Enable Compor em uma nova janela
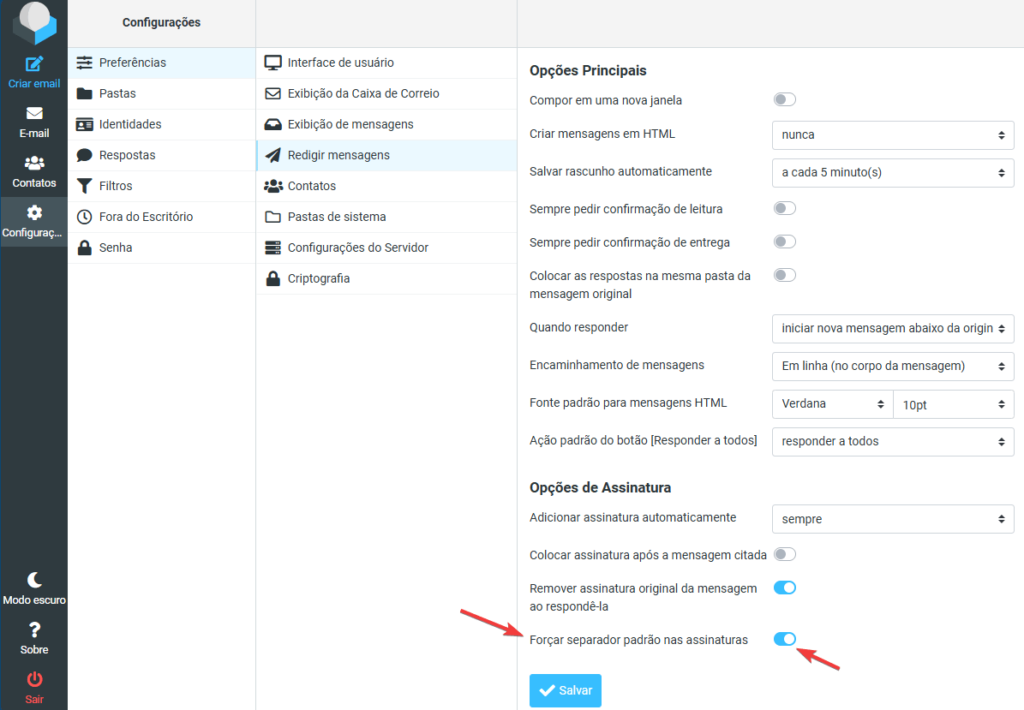1024x710 pixels. pos(785,99)
